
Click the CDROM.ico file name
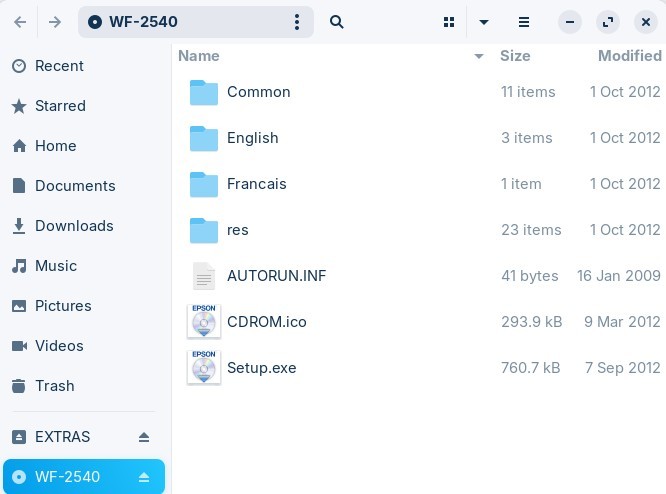point(267,322)
